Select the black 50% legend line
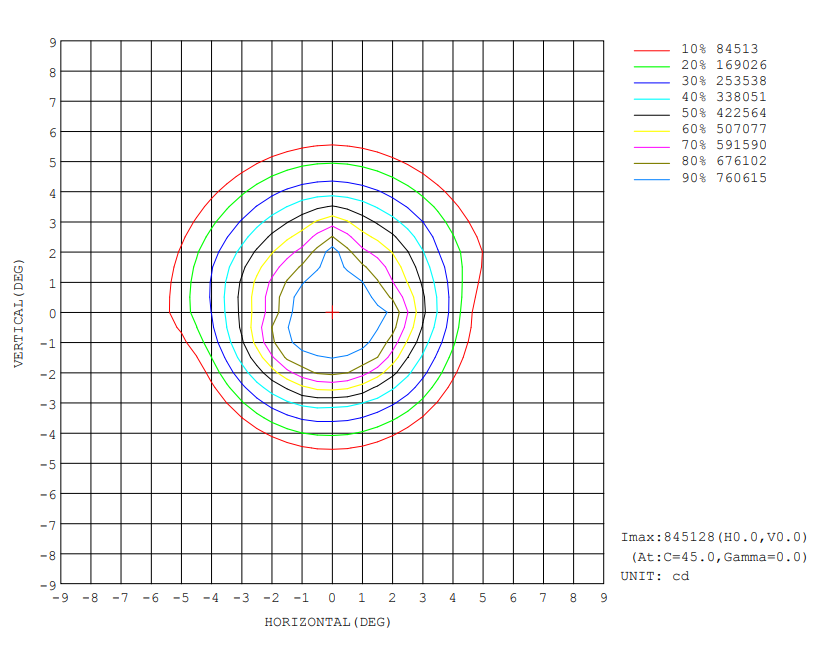The width and height of the screenshot is (820, 662). (x=650, y=113)
